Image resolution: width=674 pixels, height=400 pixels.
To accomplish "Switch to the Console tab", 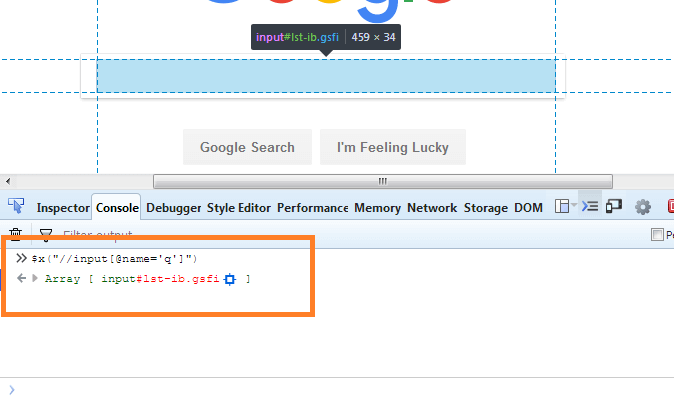I will tap(117, 208).
